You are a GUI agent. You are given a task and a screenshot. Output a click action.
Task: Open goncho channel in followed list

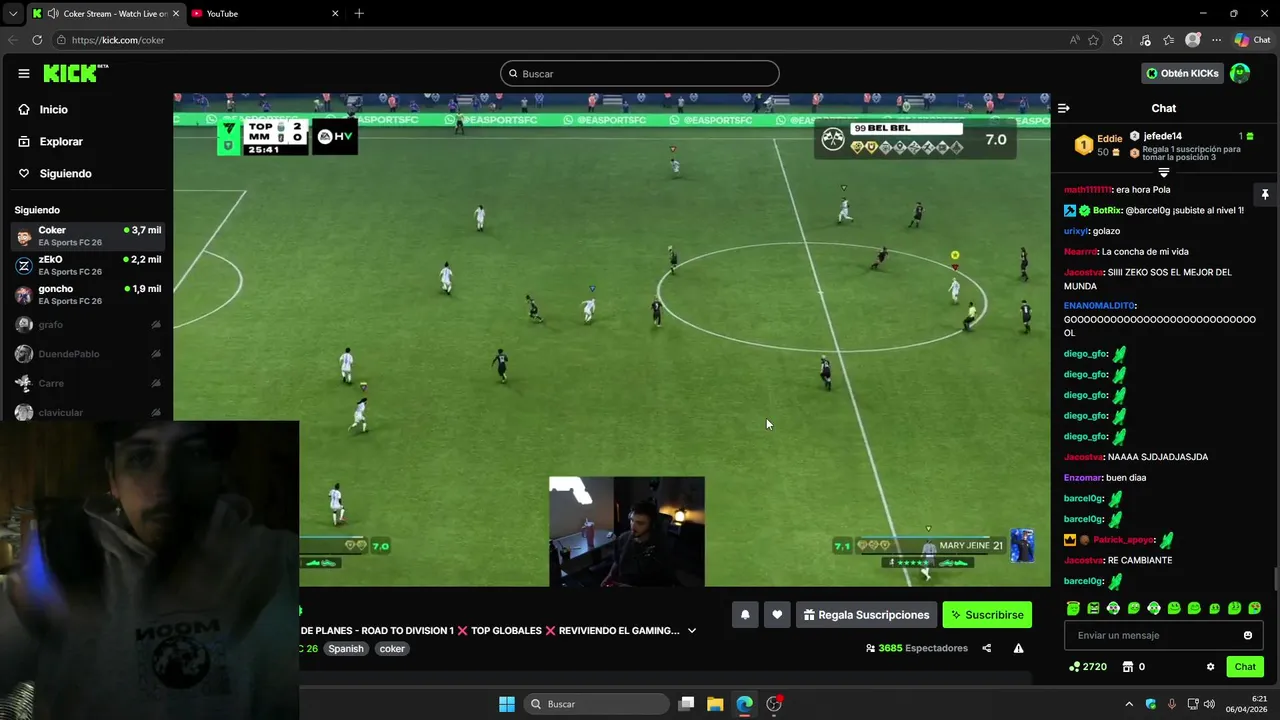(88, 295)
